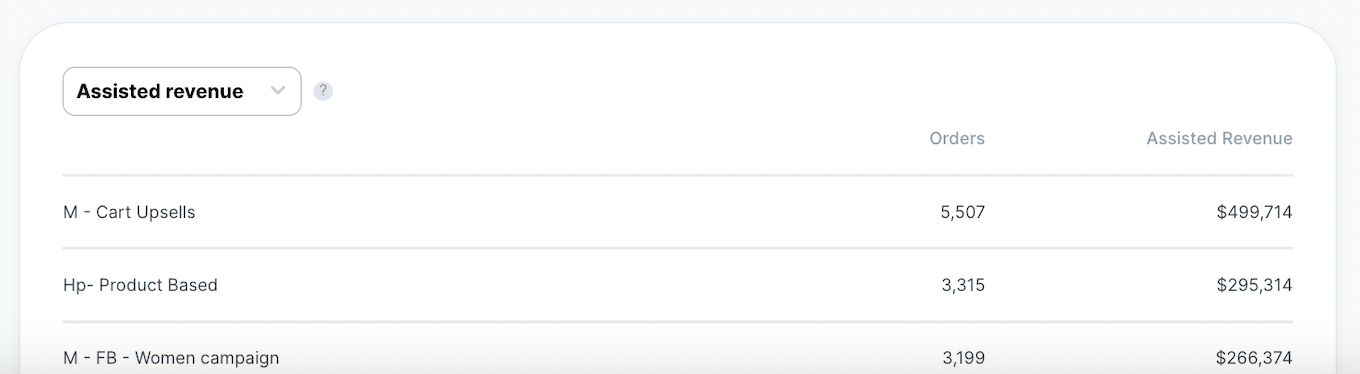Click the $499,714 revenue value
The width and height of the screenshot is (1360, 374).
[1254, 212]
